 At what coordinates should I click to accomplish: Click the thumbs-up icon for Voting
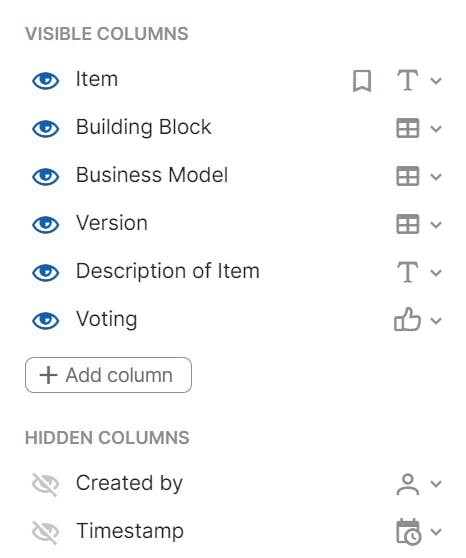407,319
